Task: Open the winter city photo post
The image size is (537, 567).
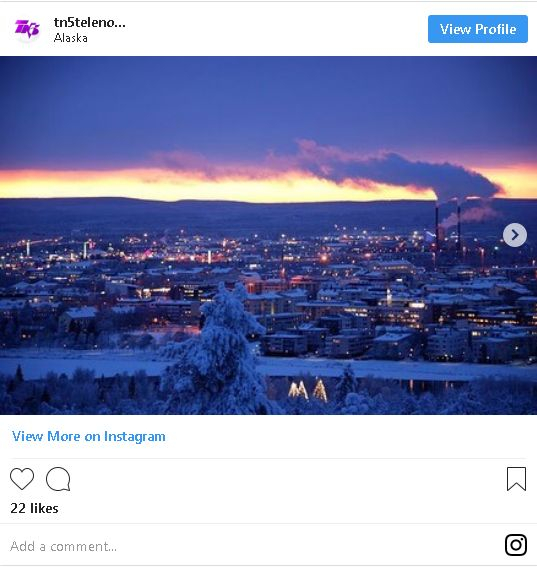Action: [x=268, y=235]
